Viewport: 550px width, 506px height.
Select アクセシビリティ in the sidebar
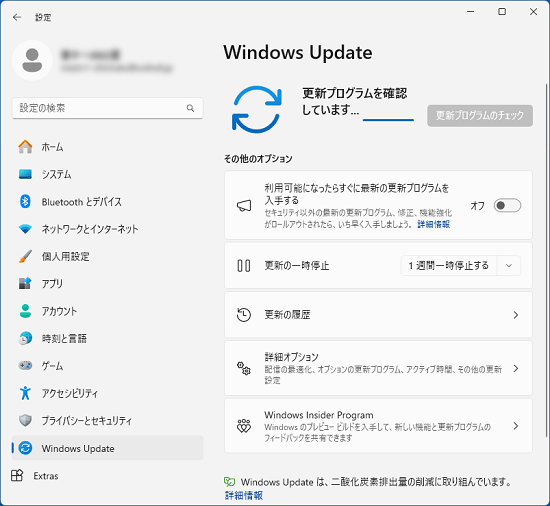pyautogui.click(x=107, y=393)
